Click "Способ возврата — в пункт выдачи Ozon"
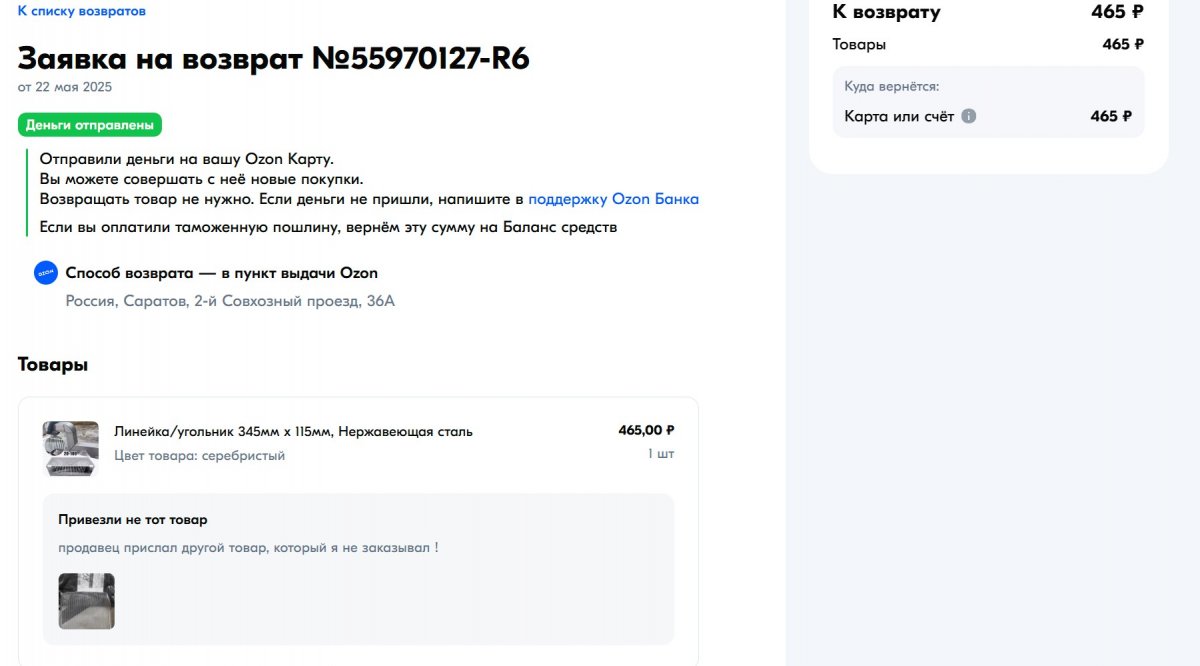1200x666 pixels. (x=221, y=273)
